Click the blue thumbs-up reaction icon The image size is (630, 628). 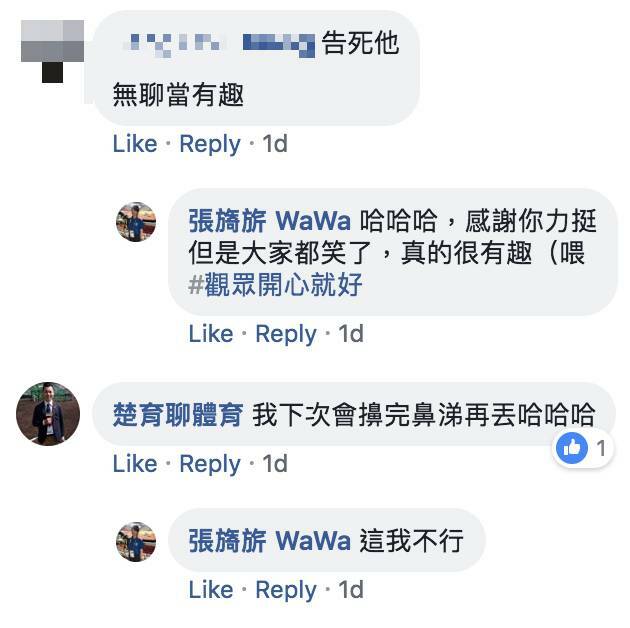pos(572,448)
